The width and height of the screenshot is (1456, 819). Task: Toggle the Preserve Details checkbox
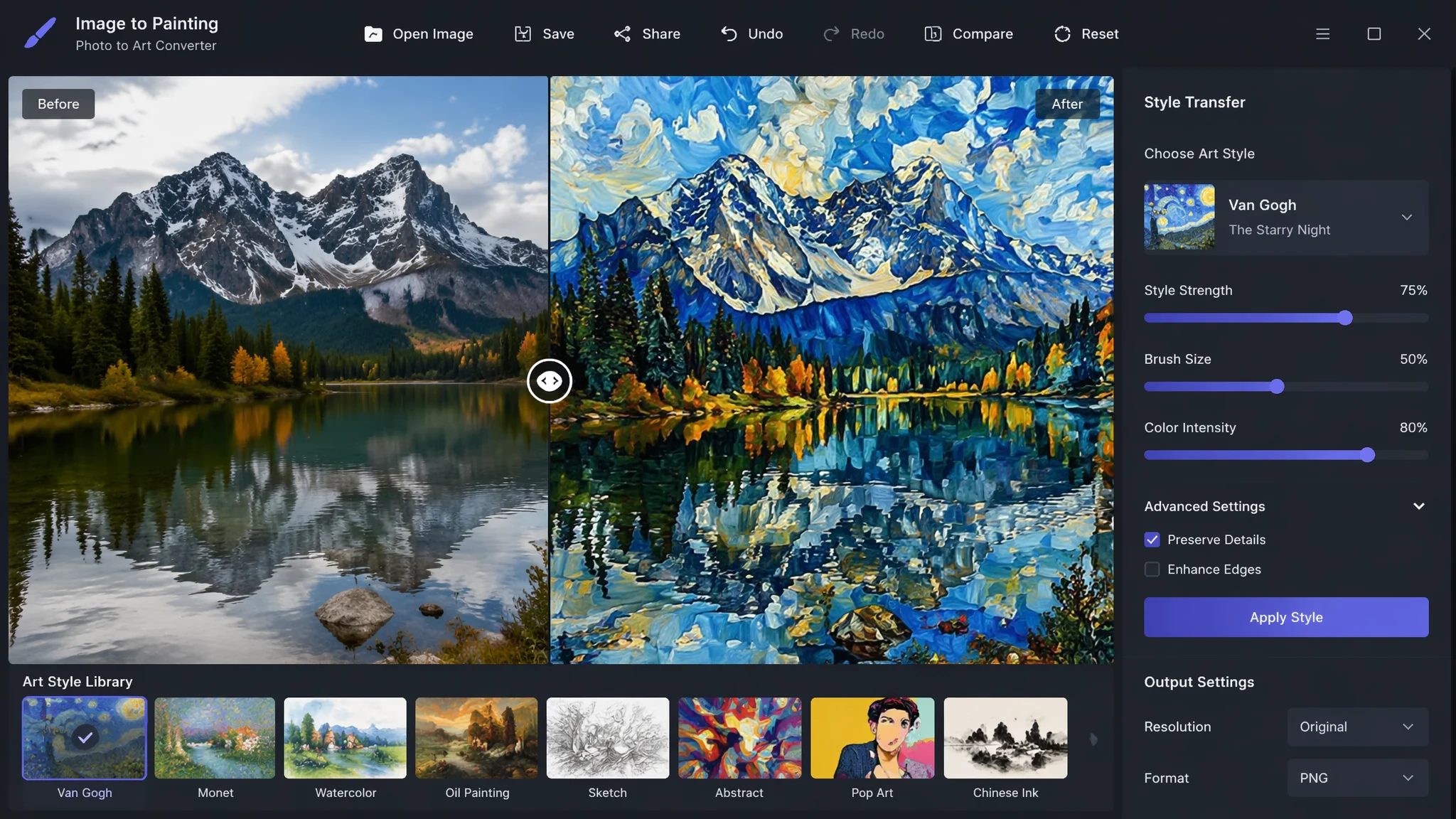click(1152, 540)
